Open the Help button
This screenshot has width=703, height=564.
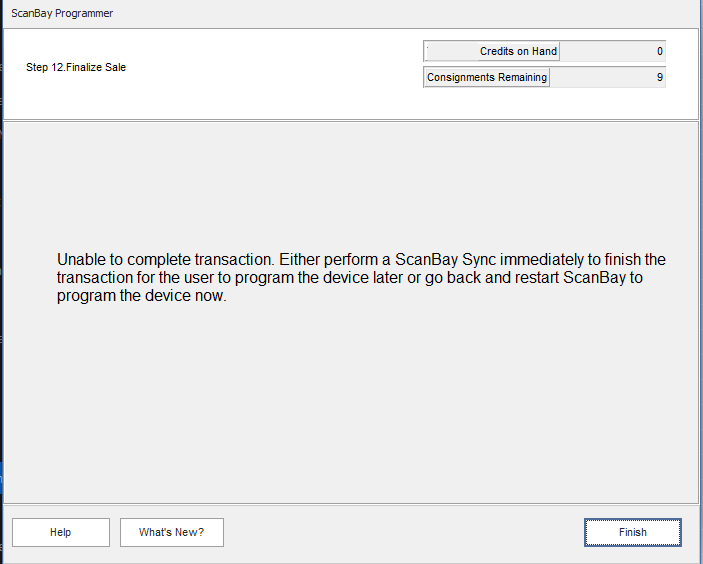[x=61, y=532]
